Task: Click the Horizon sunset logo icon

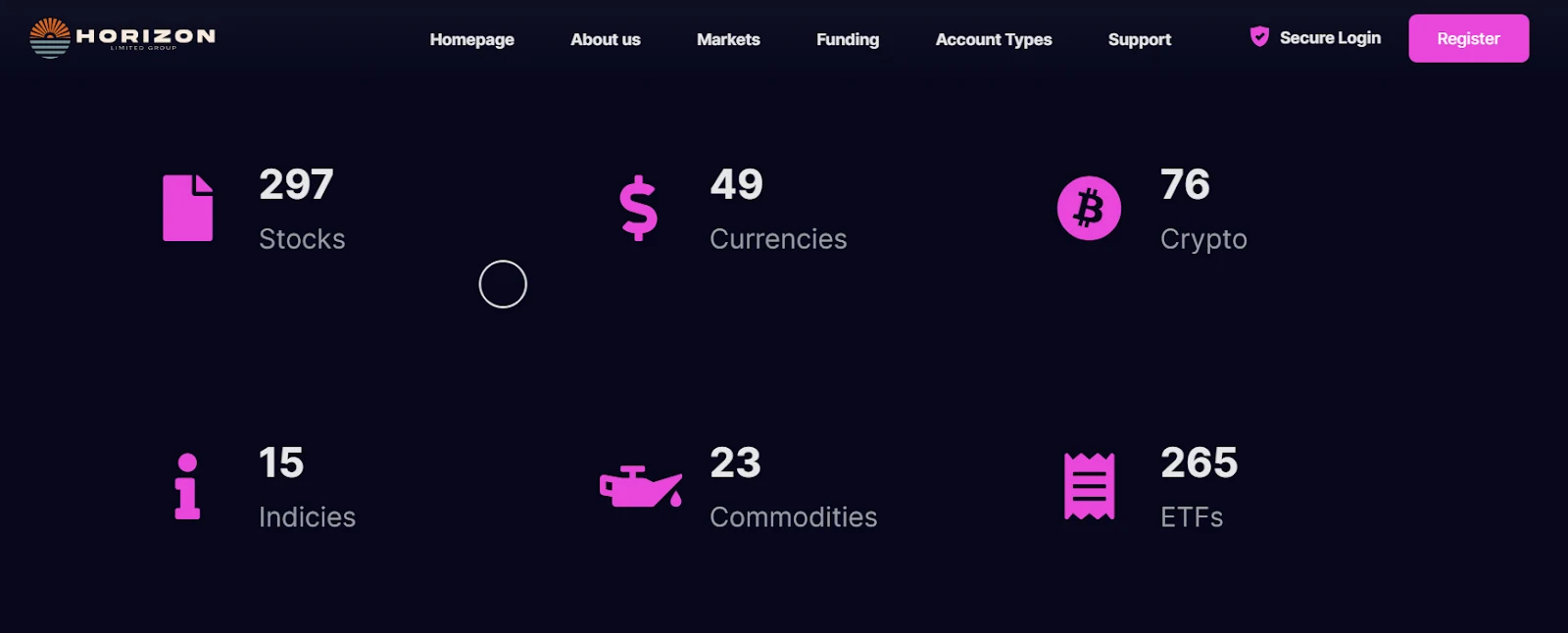Action: tap(50, 38)
